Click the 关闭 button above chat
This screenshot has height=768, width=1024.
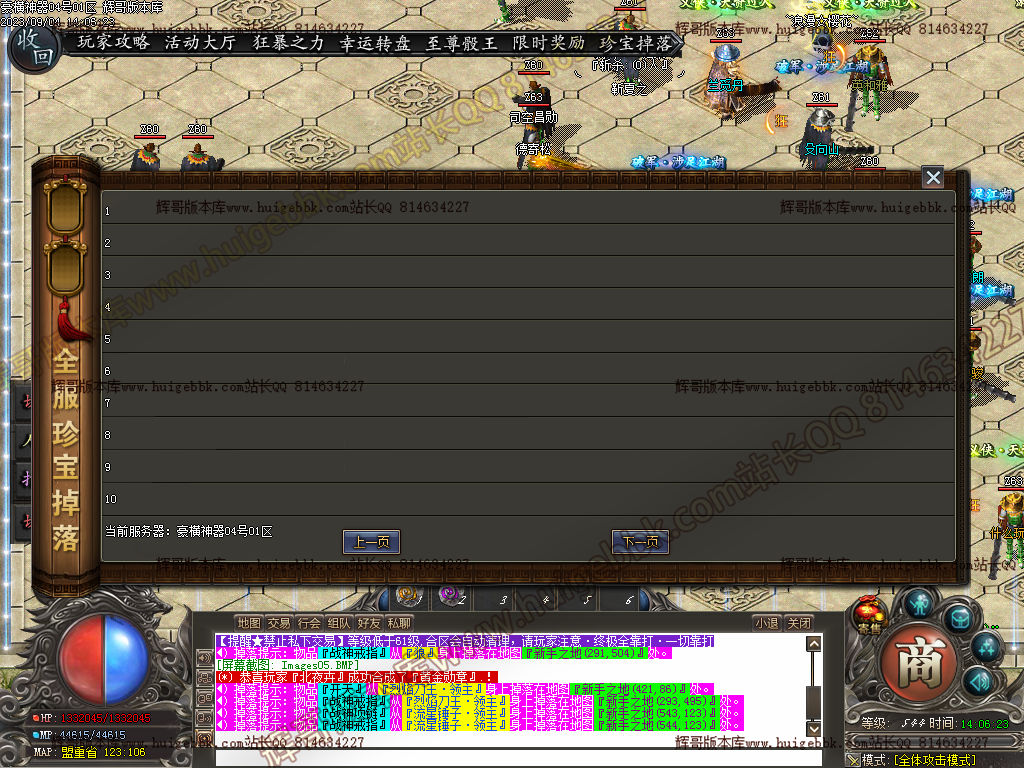799,623
